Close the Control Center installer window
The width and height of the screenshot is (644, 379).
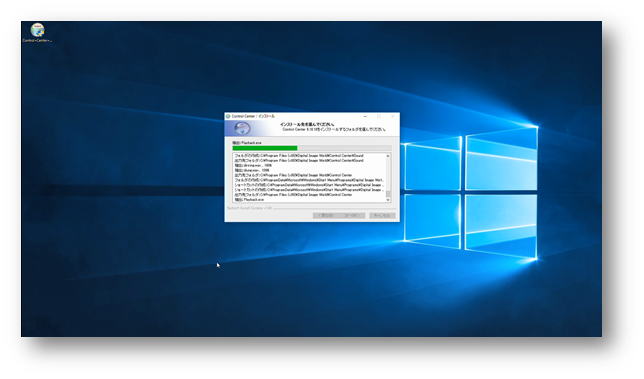(392, 116)
